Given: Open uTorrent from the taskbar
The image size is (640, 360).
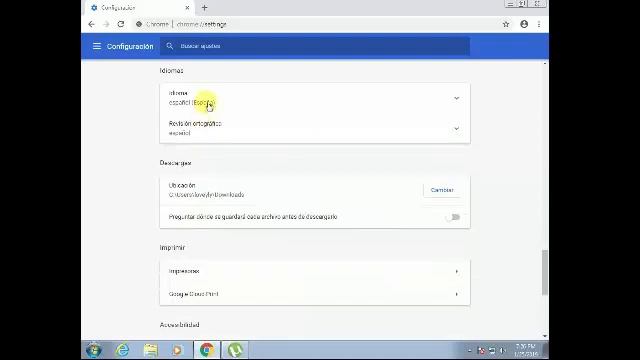Looking at the screenshot, I should coord(235,350).
